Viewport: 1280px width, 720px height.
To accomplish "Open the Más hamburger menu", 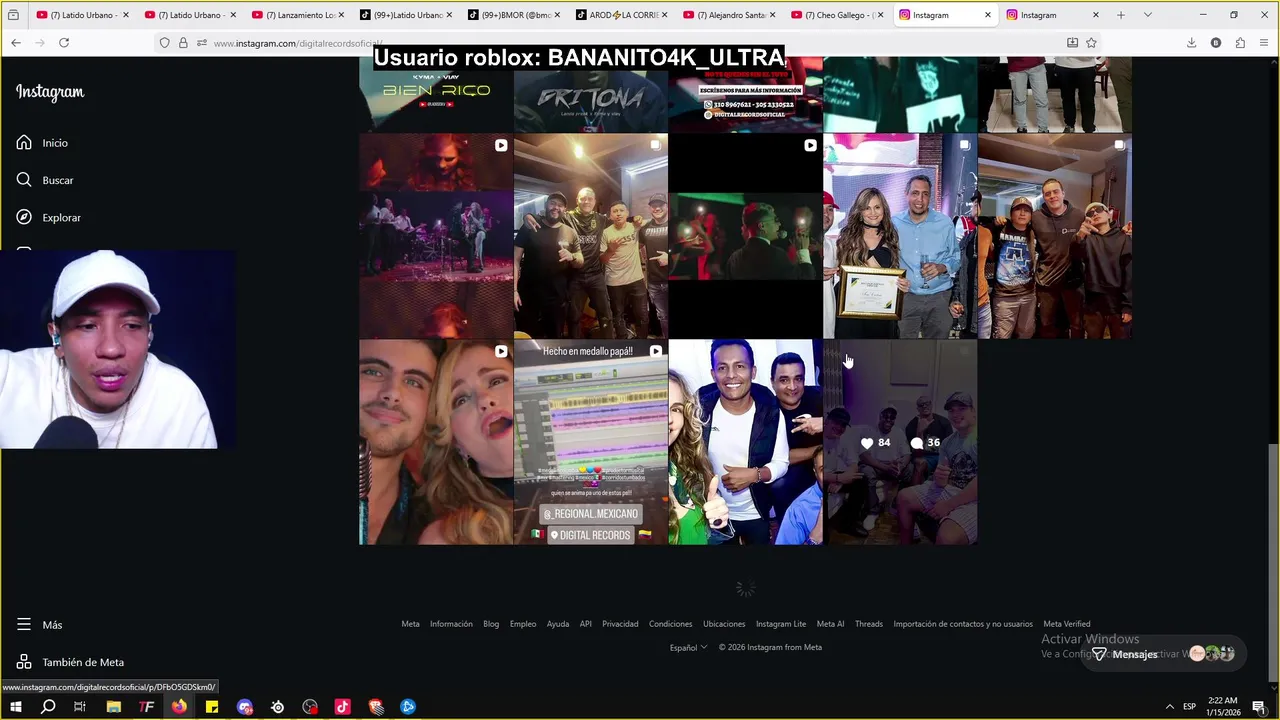I will (39, 624).
